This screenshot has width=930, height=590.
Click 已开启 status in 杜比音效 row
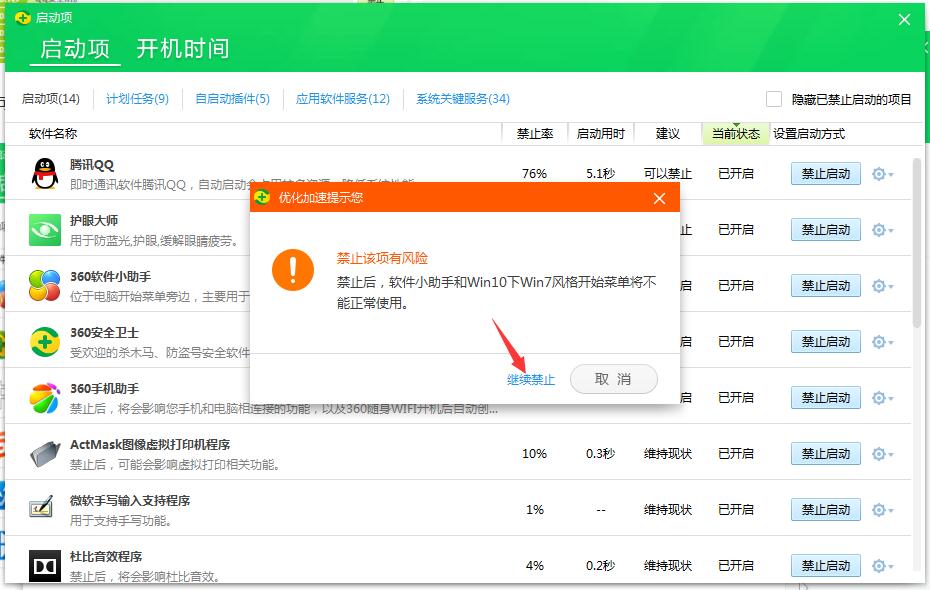[736, 566]
